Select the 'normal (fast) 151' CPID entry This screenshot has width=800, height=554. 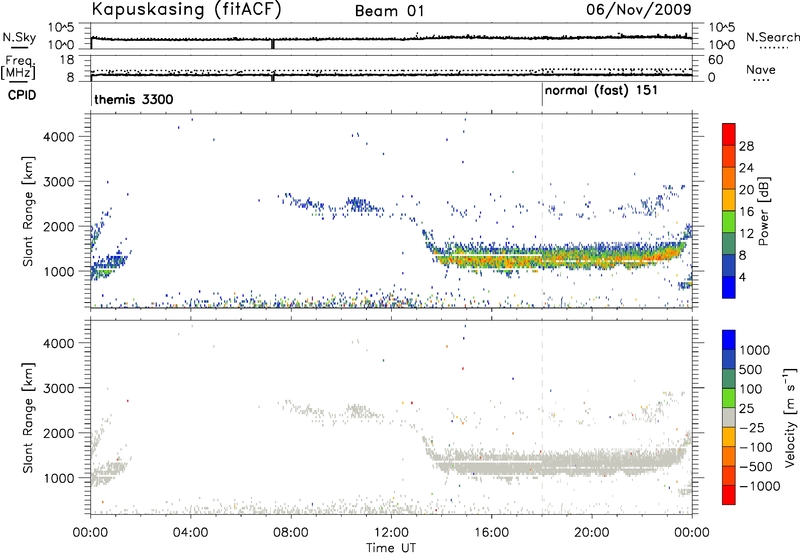(601, 91)
